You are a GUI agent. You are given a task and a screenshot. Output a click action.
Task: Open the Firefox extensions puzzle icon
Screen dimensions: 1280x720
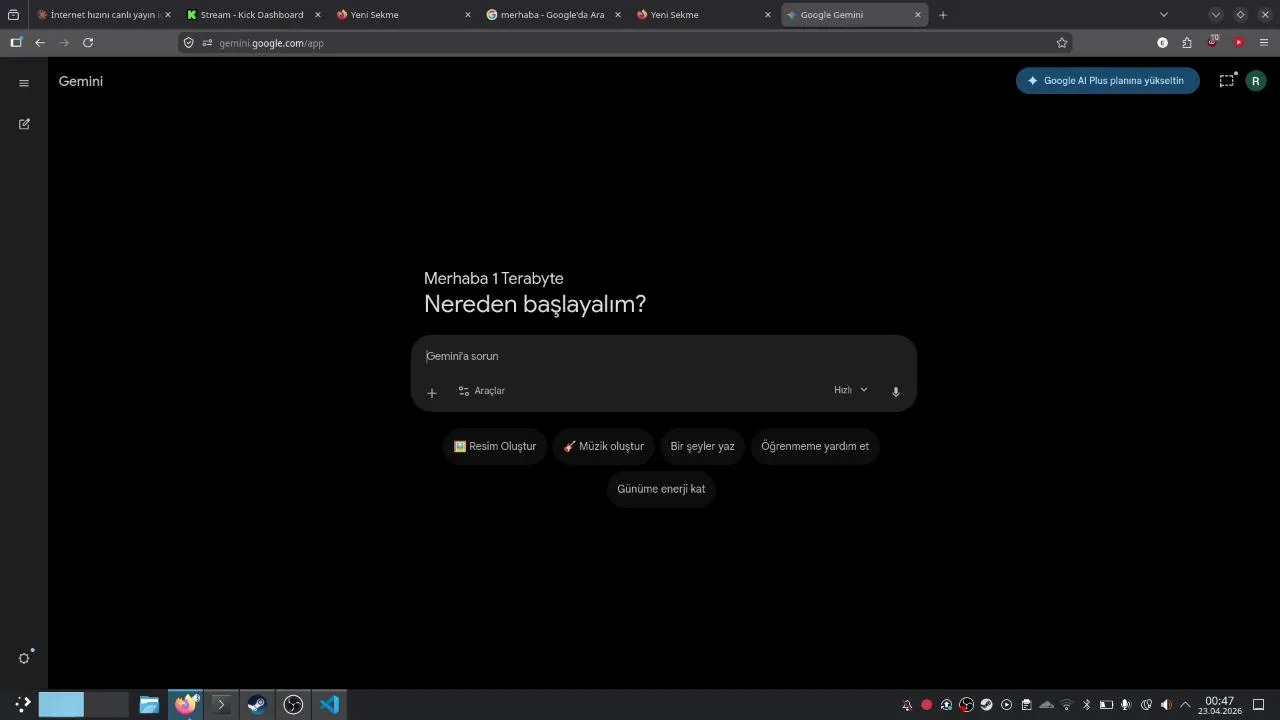[x=1187, y=43]
